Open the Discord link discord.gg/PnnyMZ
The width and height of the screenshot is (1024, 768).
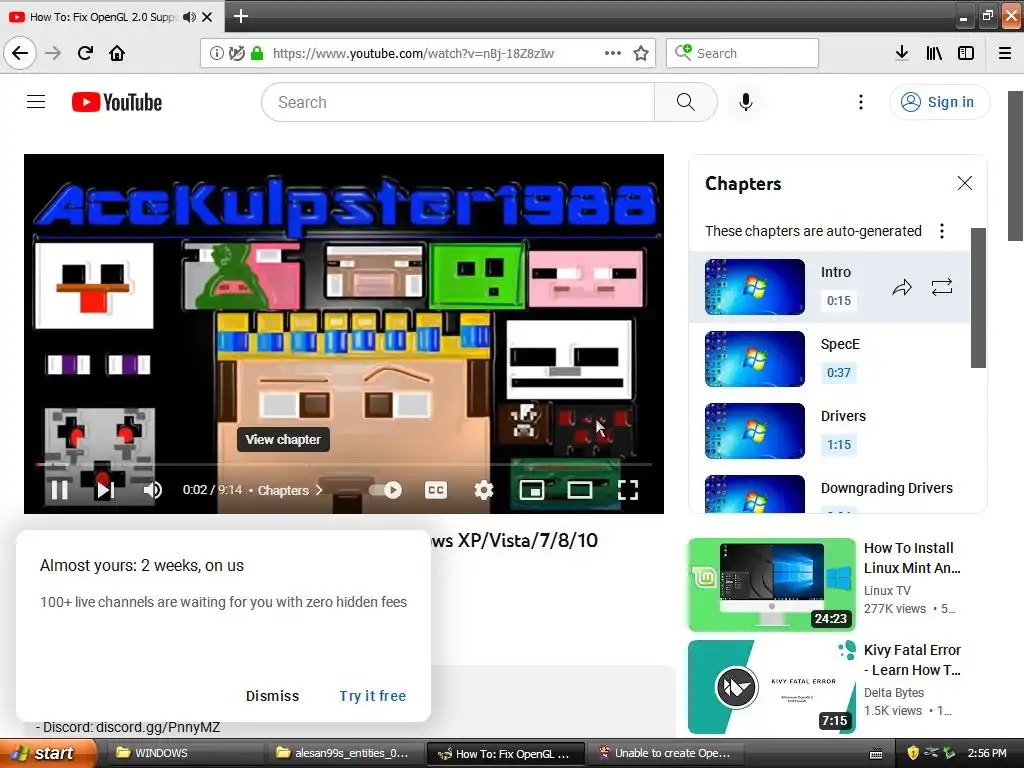158,727
